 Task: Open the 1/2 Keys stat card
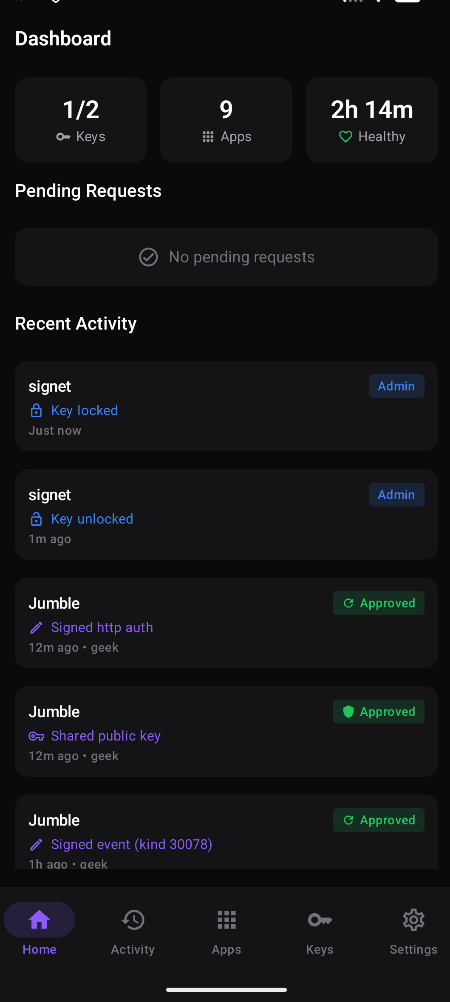tap(81, 119)
